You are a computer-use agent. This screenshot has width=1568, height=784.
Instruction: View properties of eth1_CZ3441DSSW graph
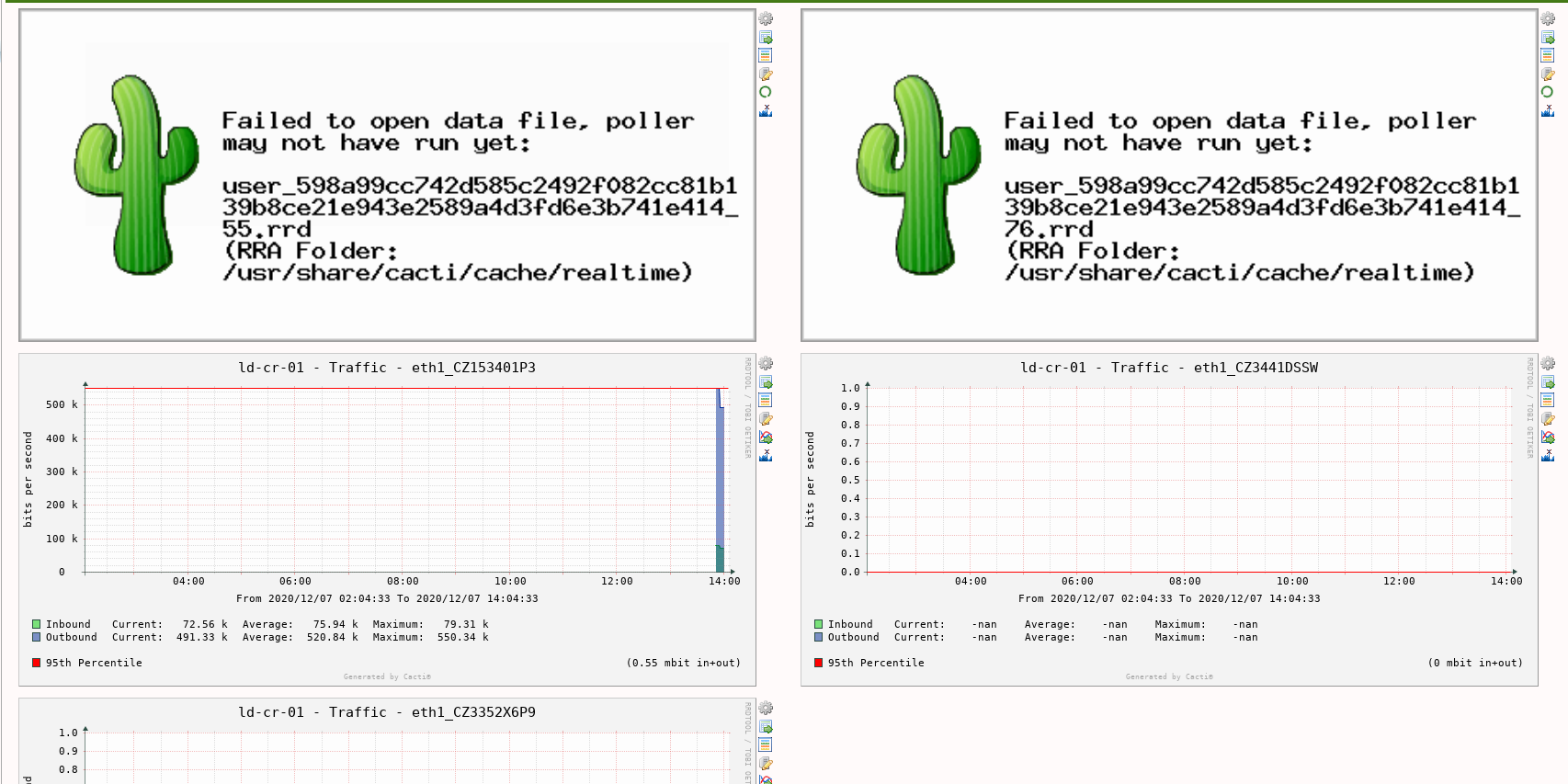(x=1548, y=400)
